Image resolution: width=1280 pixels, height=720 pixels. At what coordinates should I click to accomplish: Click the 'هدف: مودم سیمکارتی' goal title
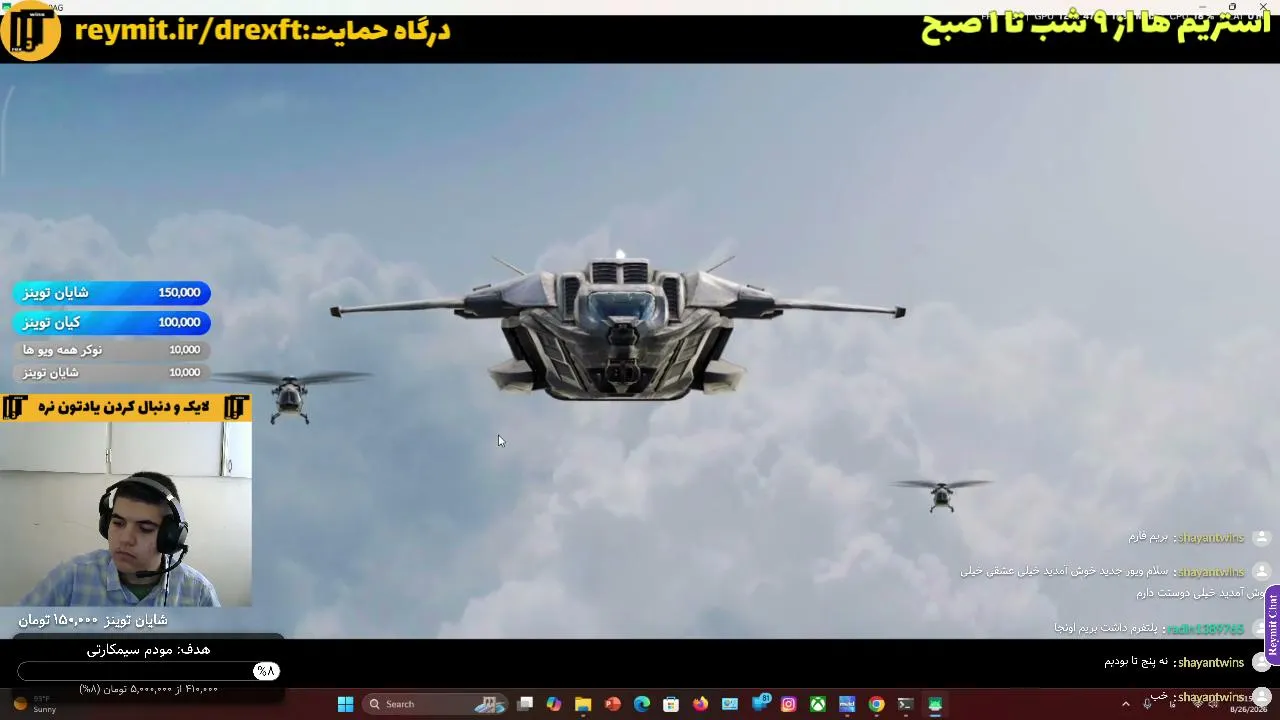[148, 650]
